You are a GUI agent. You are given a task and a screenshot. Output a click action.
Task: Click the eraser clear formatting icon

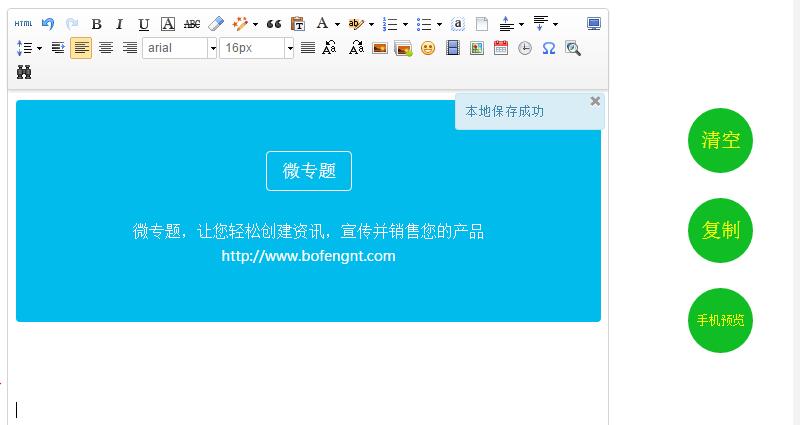tap(216, 23)
